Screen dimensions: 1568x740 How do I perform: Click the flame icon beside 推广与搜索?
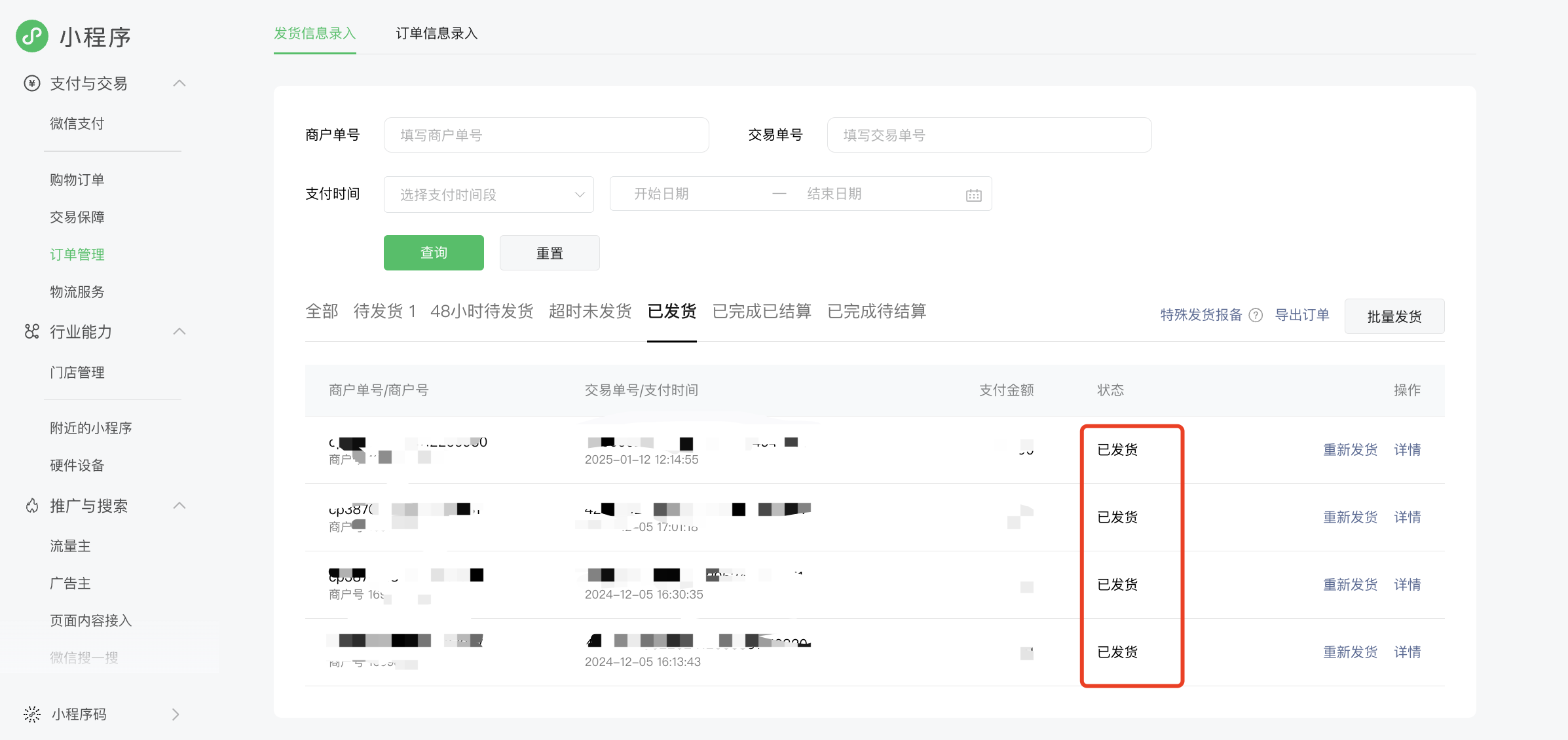point(31,506)
